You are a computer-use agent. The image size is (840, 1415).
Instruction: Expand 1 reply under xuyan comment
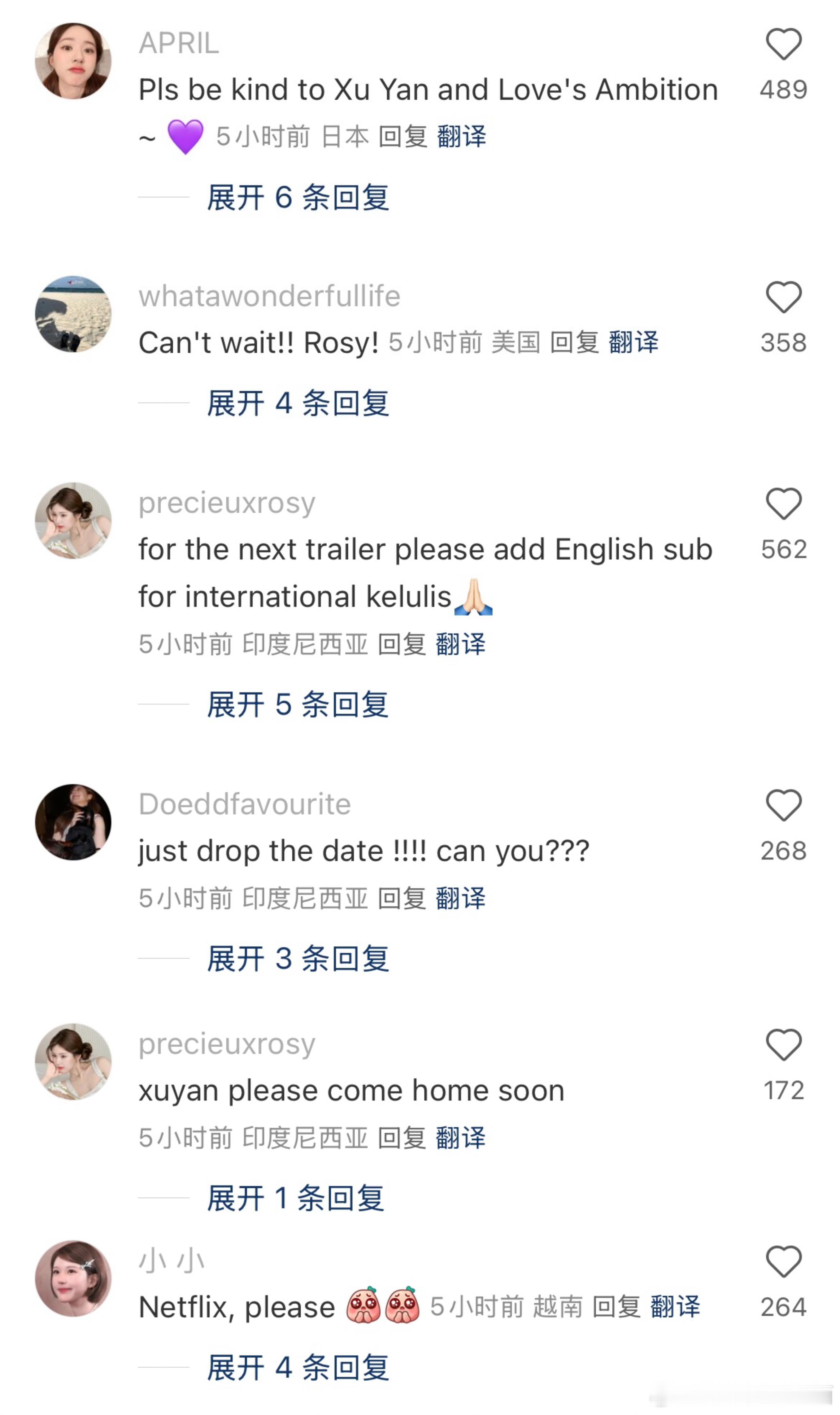(295, 1198)
